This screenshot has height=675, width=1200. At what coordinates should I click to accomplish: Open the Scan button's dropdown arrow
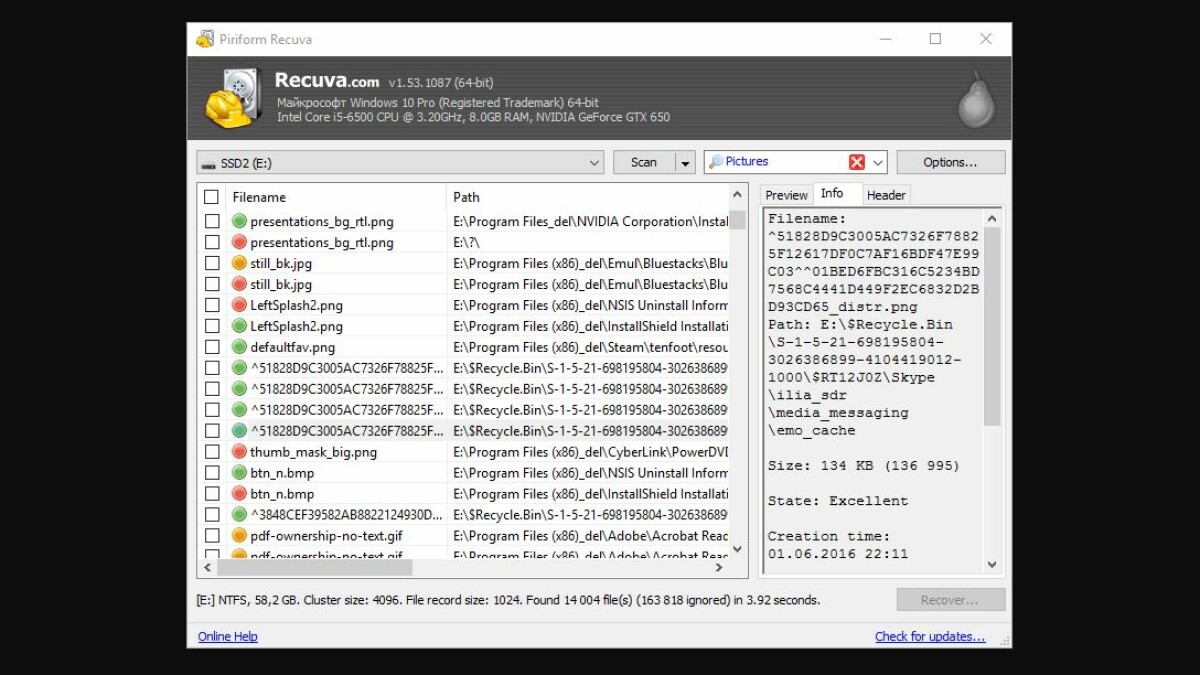[x=685, y=162]
